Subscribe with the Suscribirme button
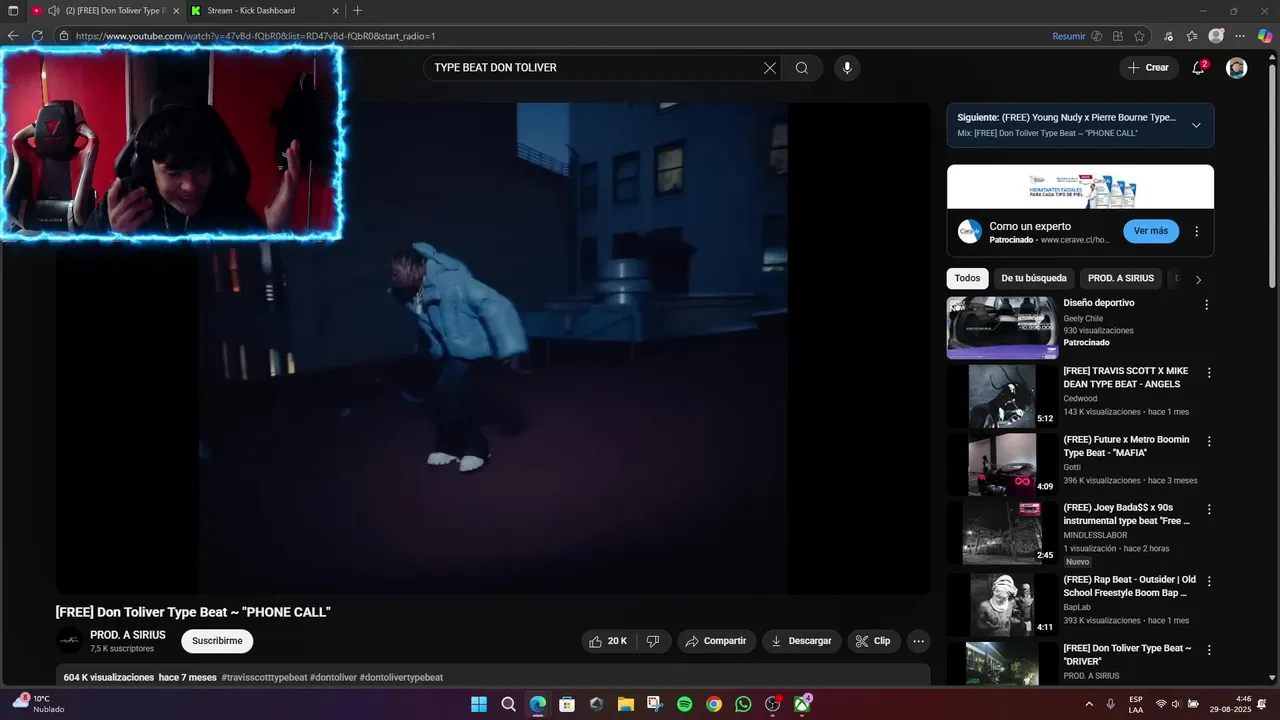This screenshot has height=720, width=1280. pos(217,641)
